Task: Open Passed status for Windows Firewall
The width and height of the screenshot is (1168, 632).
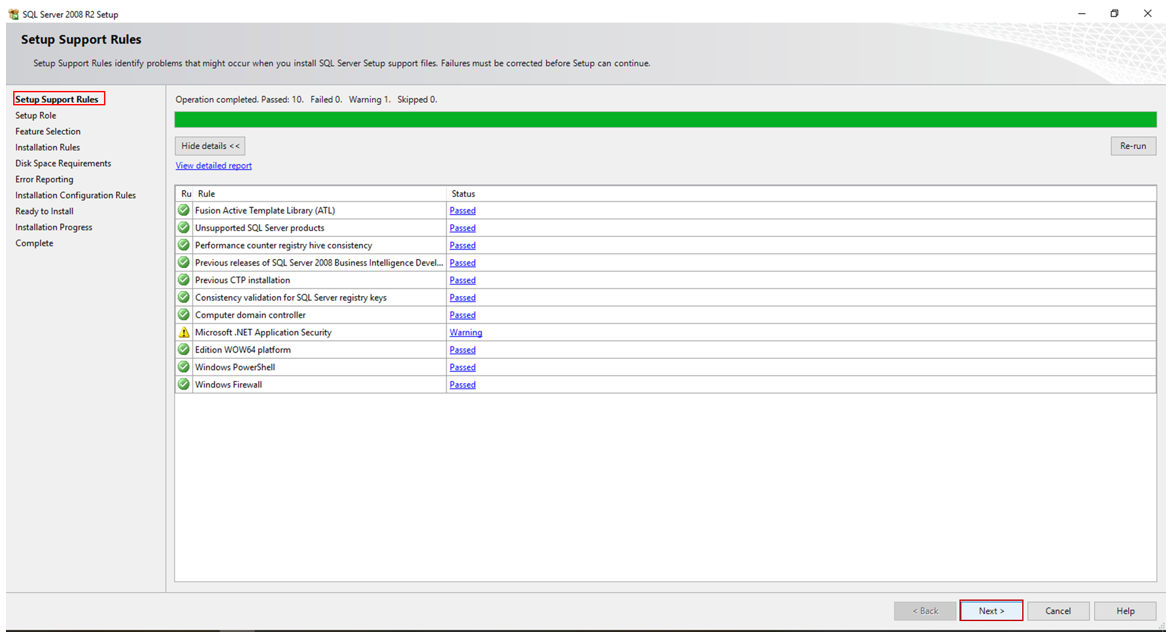Action: click(463, 385)
